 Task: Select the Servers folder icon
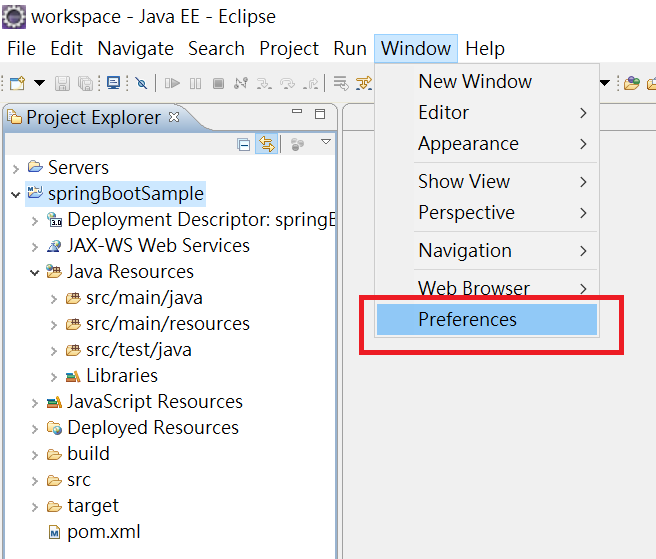tap(35, 167)
